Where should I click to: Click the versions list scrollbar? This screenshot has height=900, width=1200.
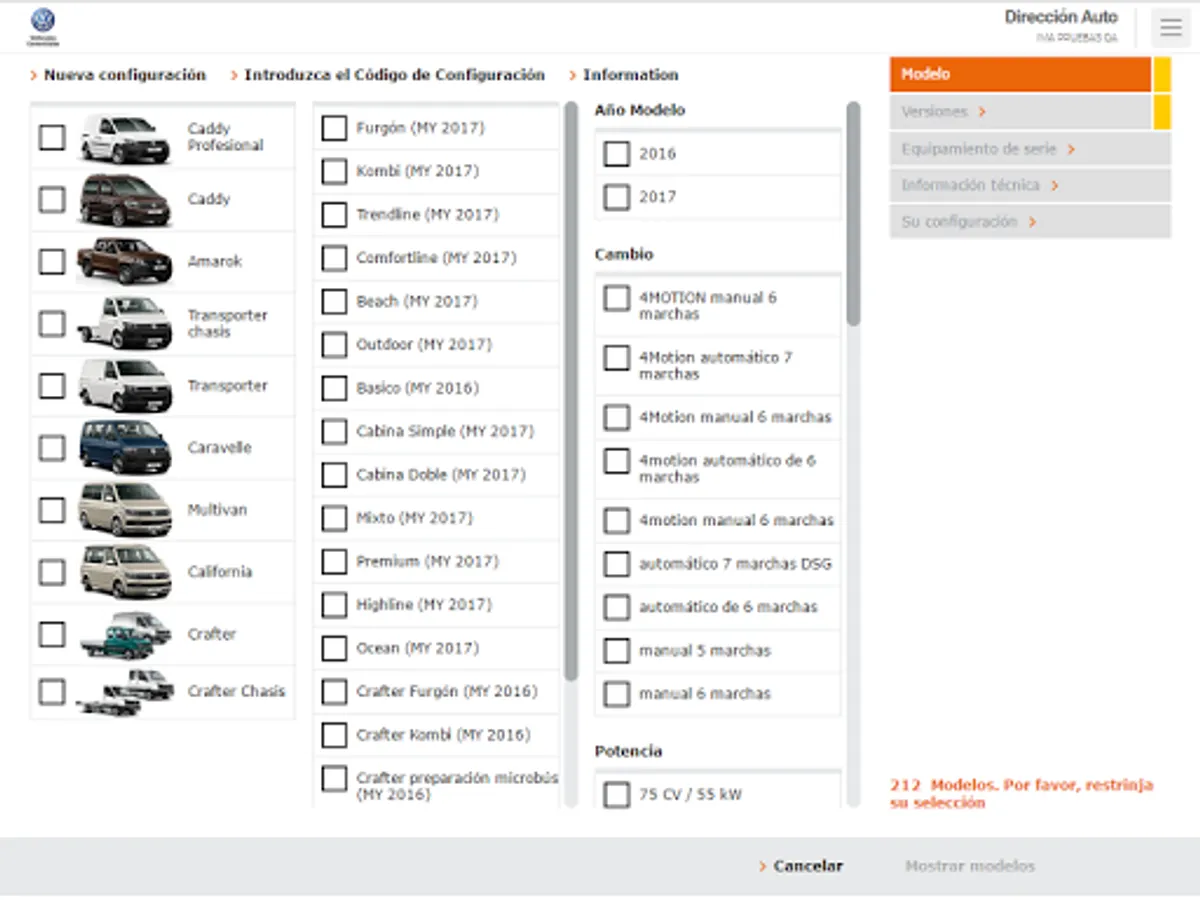tap(571, 390)
